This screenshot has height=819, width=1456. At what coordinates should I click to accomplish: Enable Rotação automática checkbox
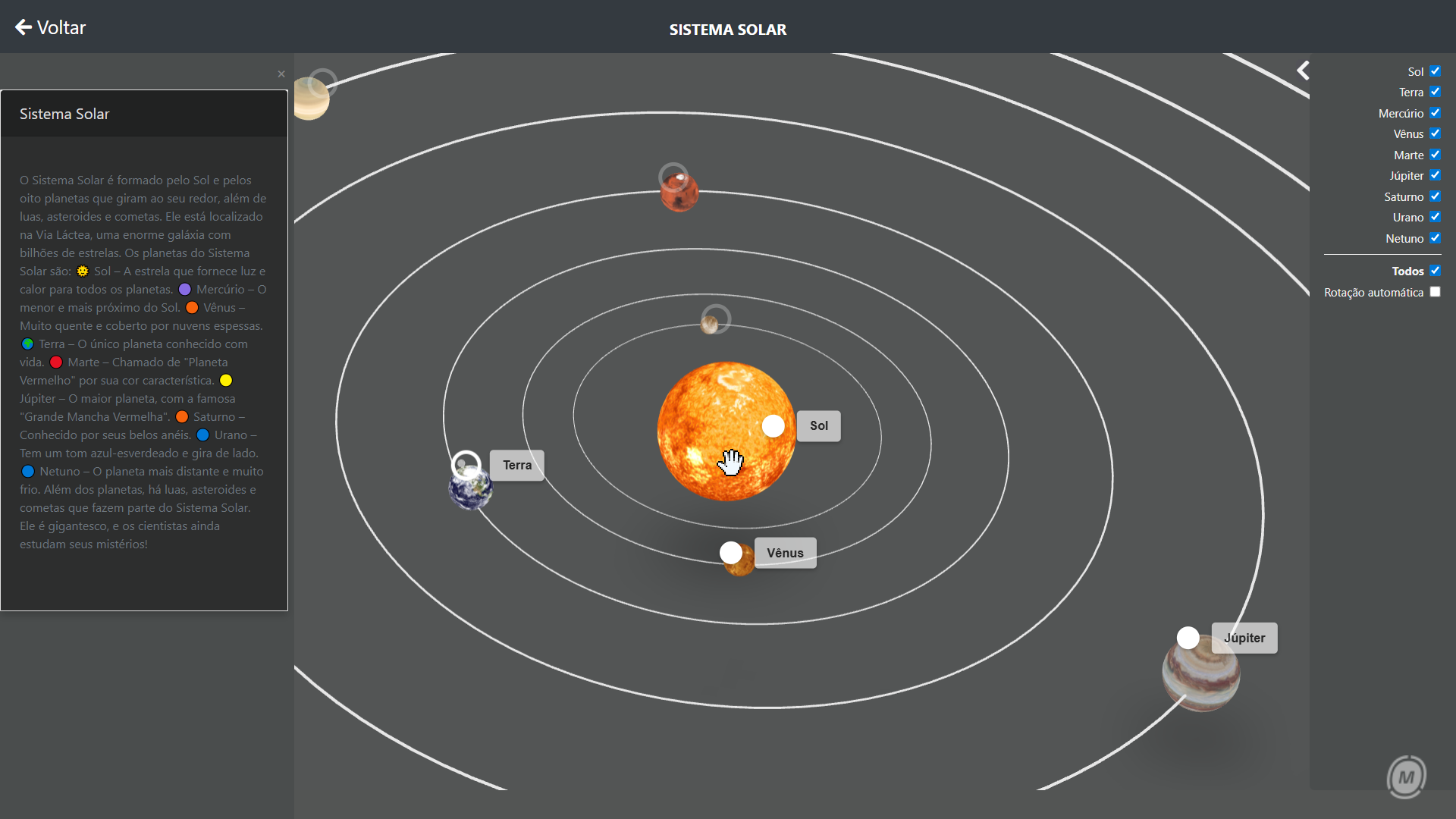click(1435, 292)
